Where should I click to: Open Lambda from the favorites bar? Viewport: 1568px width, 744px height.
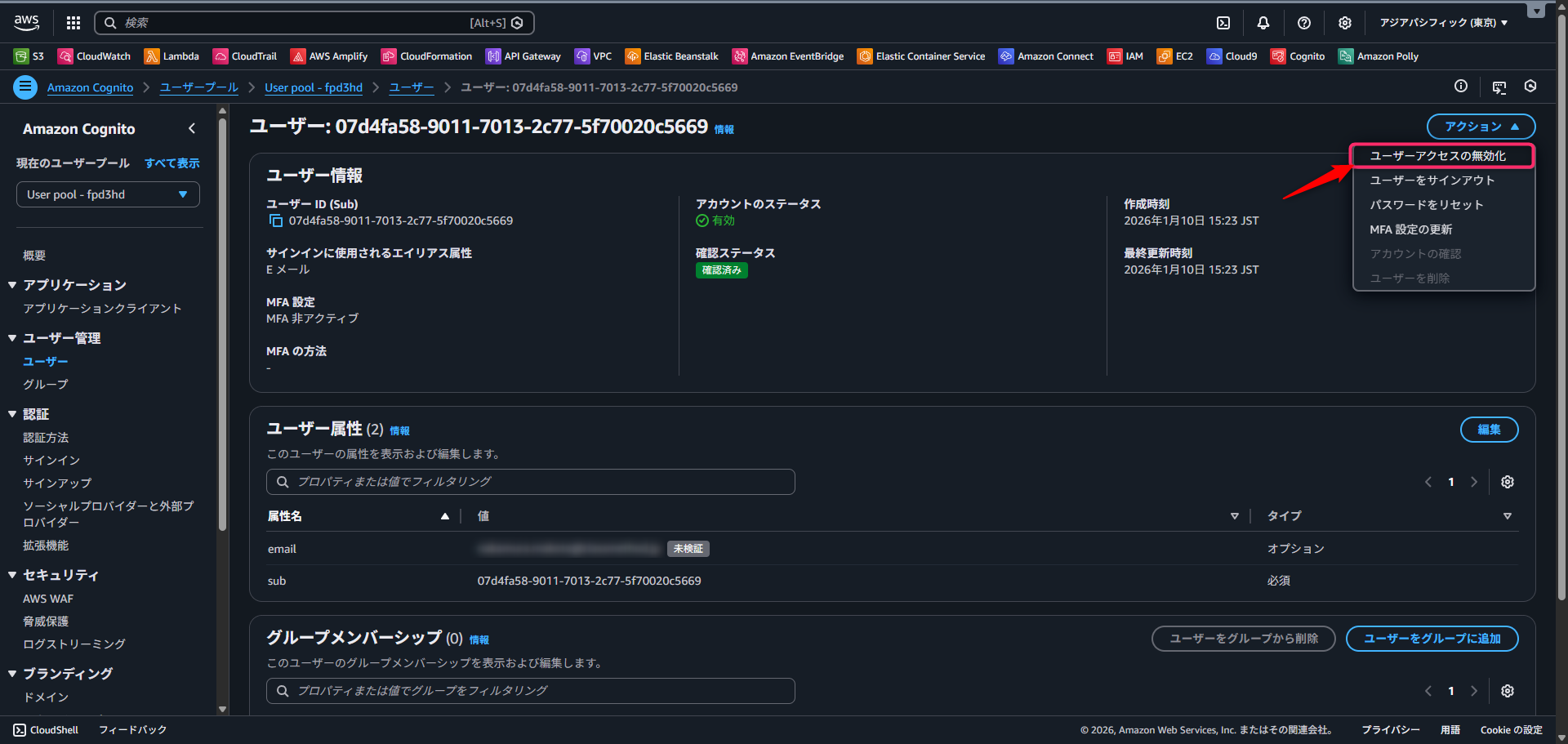[x=171, y=56]
